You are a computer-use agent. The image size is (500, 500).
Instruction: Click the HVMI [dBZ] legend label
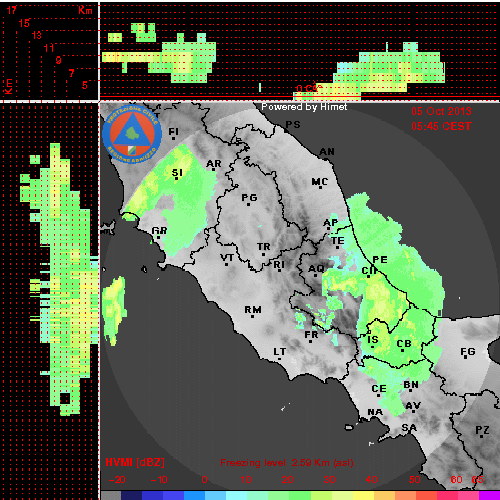[x=135, y=462]
